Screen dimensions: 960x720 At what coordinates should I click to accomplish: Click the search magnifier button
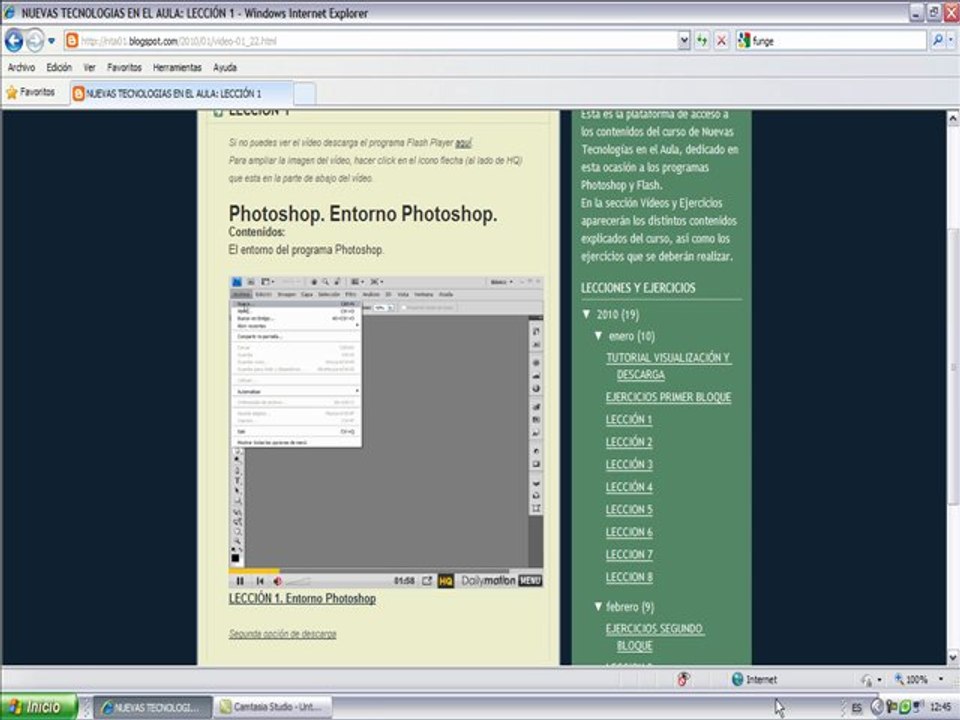(937, 41)
